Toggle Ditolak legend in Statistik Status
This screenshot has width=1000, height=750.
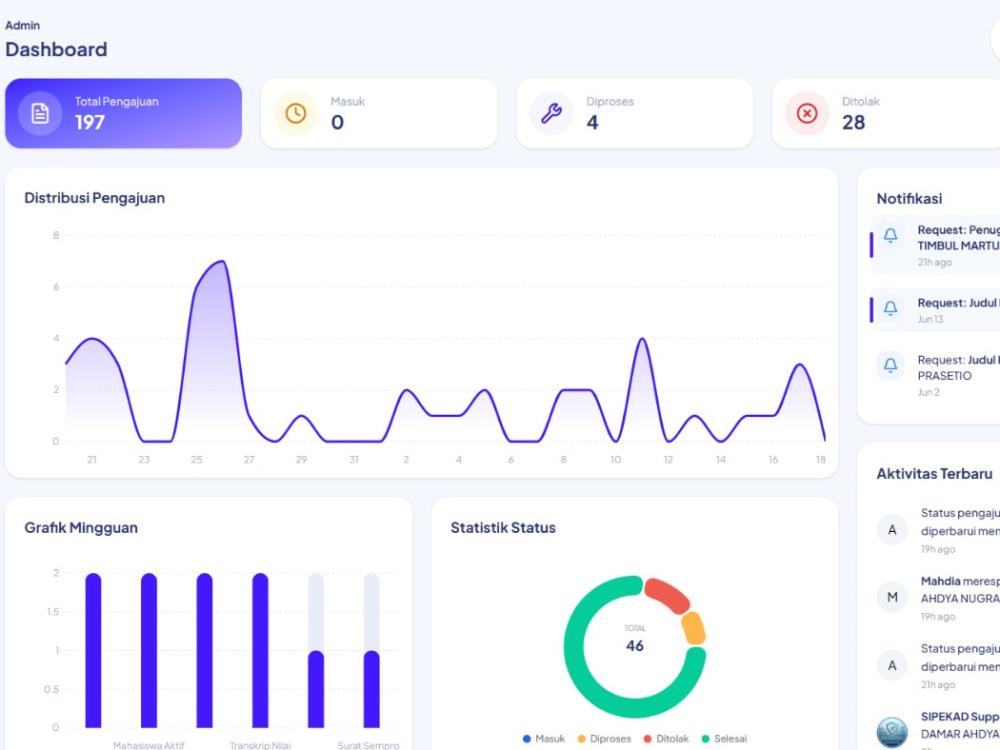click(666, 739)
